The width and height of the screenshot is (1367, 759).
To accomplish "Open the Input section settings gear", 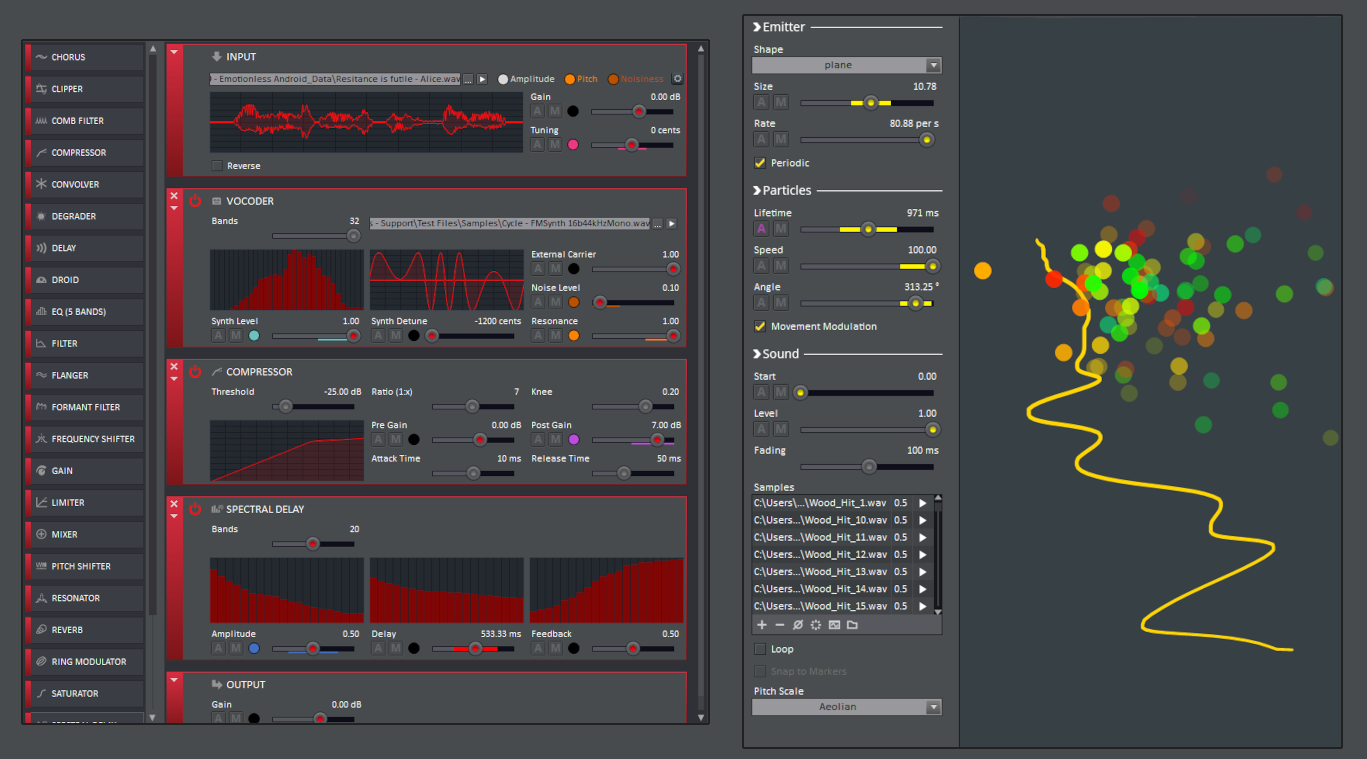I will [677, 79].
